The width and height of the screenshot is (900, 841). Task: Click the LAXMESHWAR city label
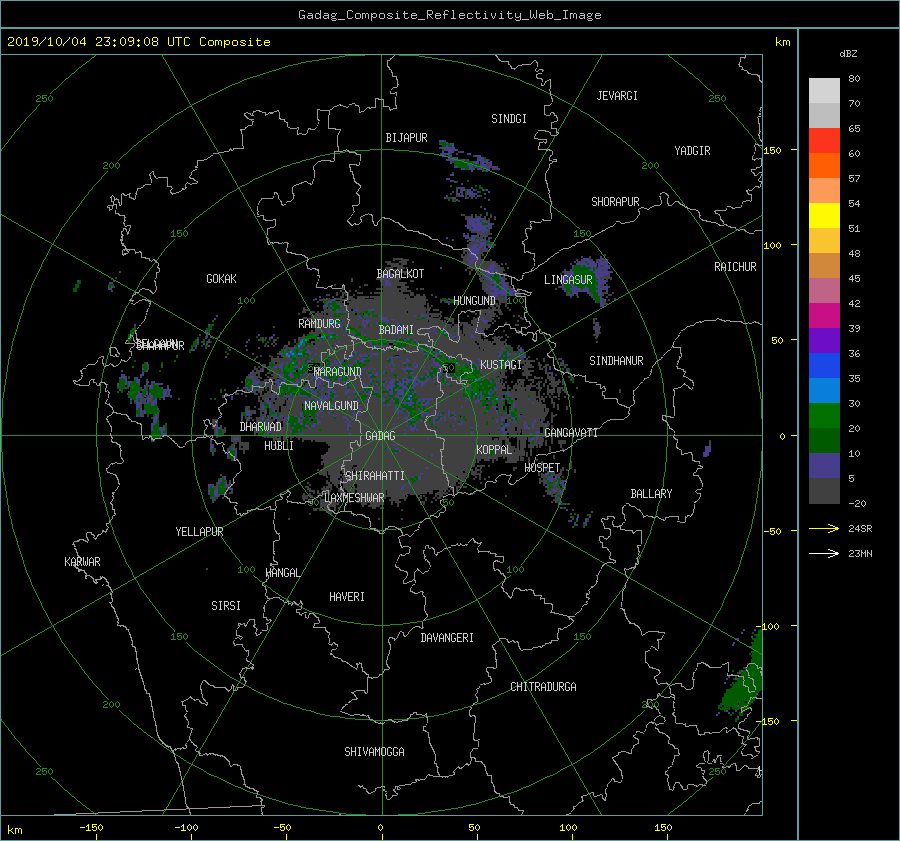tap(354, 498)
